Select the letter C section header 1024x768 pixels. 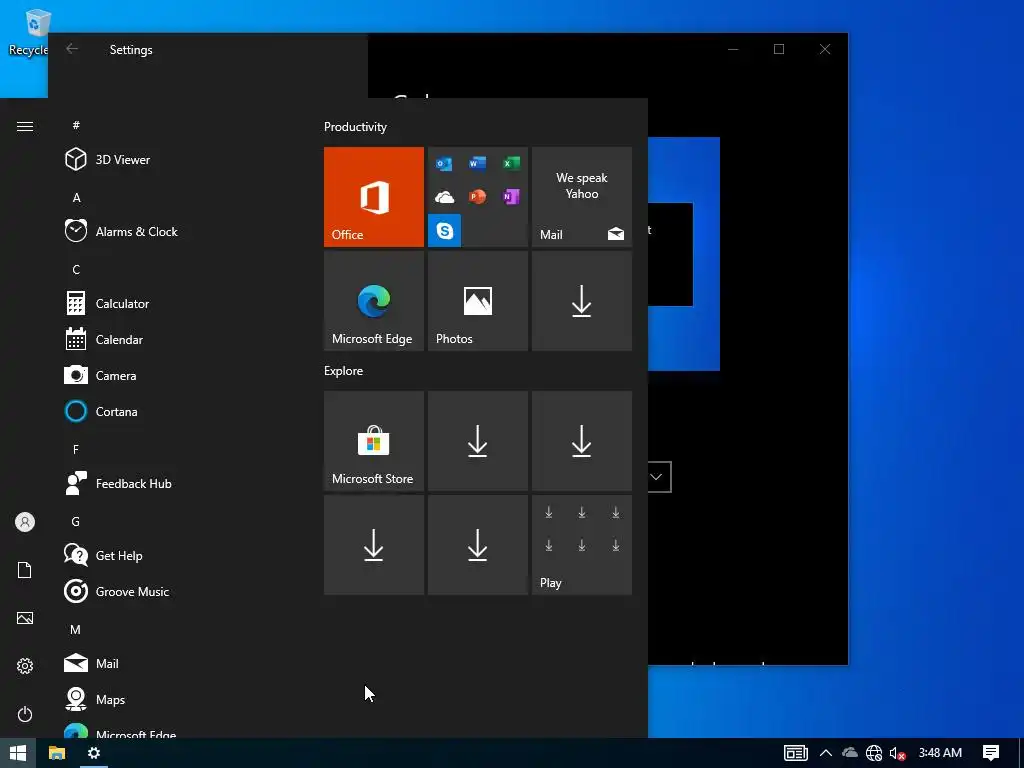click(76, 269)
